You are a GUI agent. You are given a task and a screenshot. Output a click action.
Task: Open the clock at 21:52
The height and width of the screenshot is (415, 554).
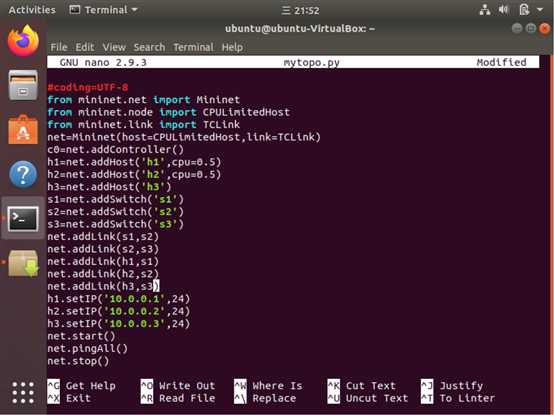pos(300,10)
